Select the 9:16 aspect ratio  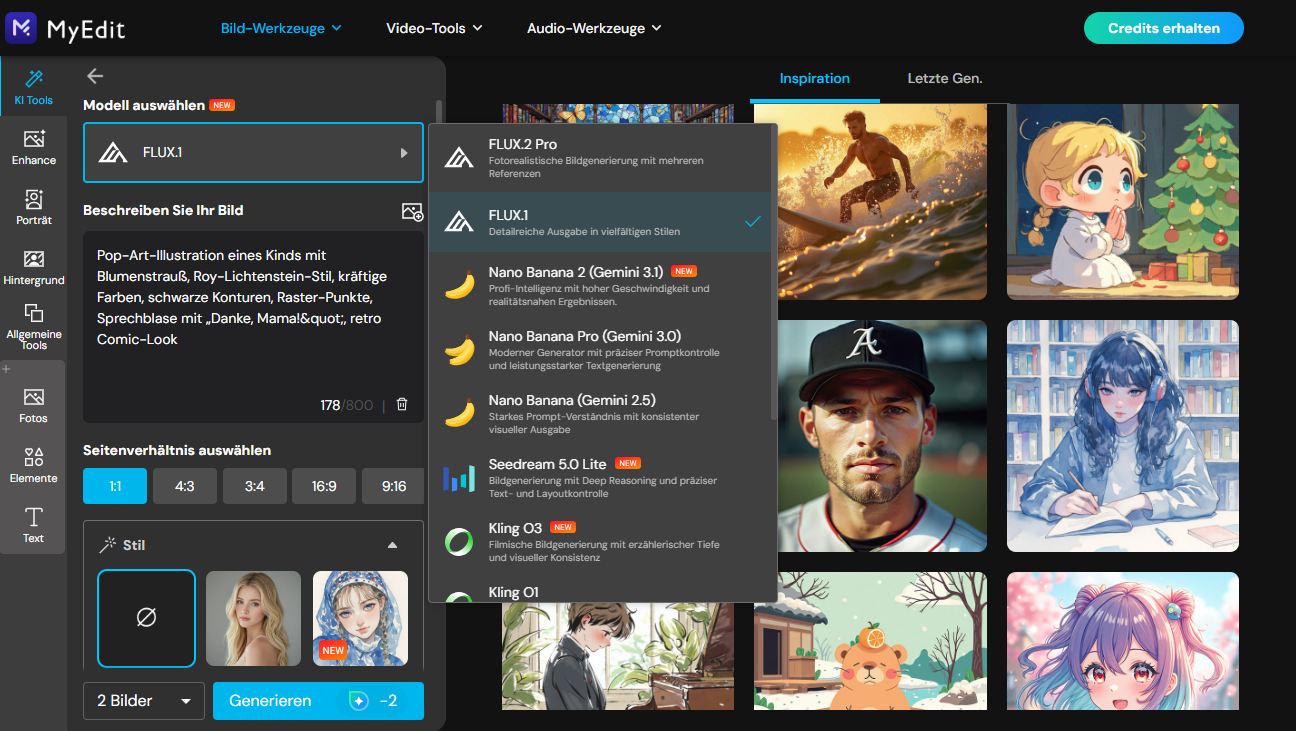(x=393, y=486)
